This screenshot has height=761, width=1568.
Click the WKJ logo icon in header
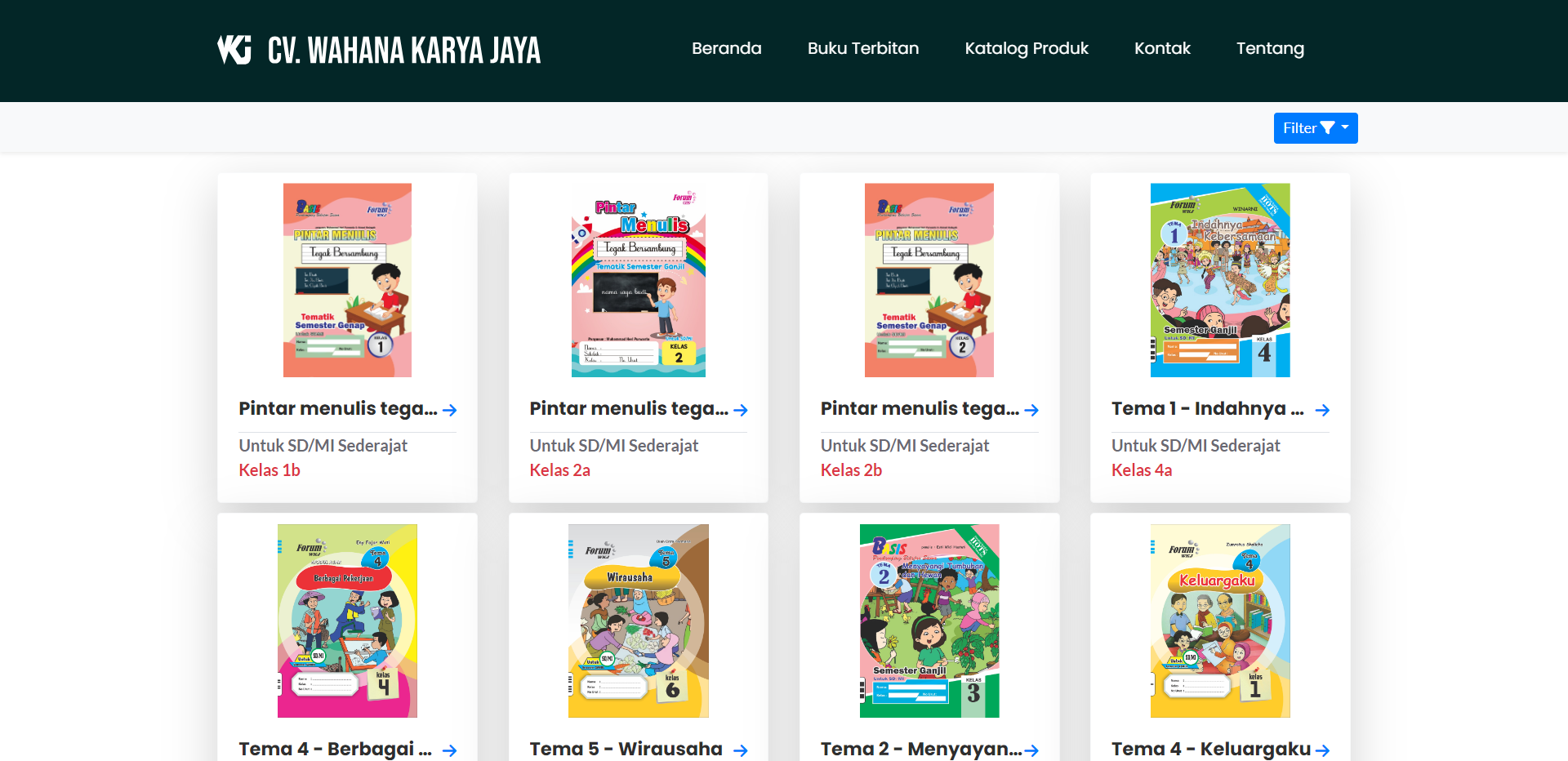pos(234,50)
